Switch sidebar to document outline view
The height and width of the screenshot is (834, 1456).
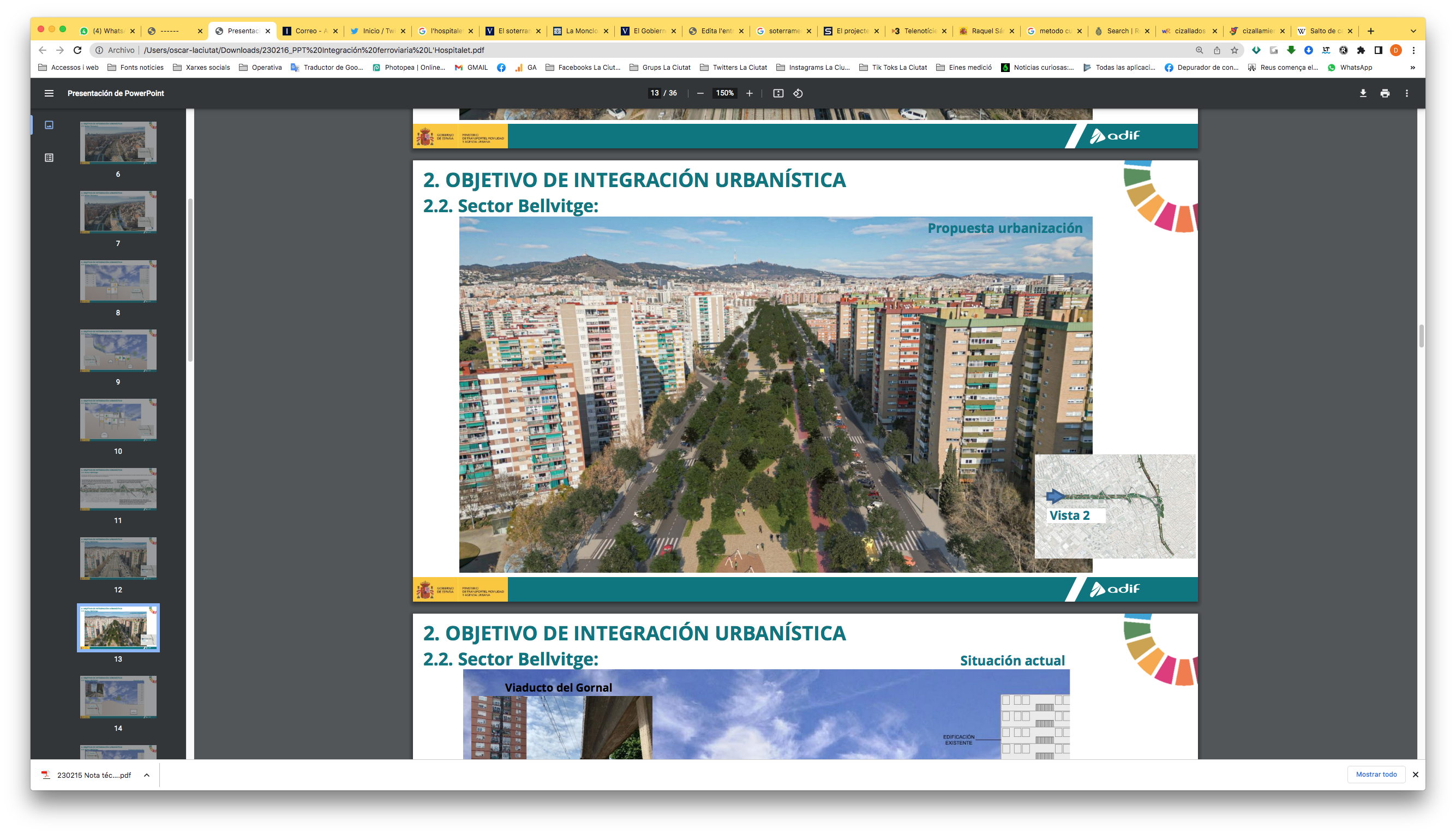click(49, 158)
